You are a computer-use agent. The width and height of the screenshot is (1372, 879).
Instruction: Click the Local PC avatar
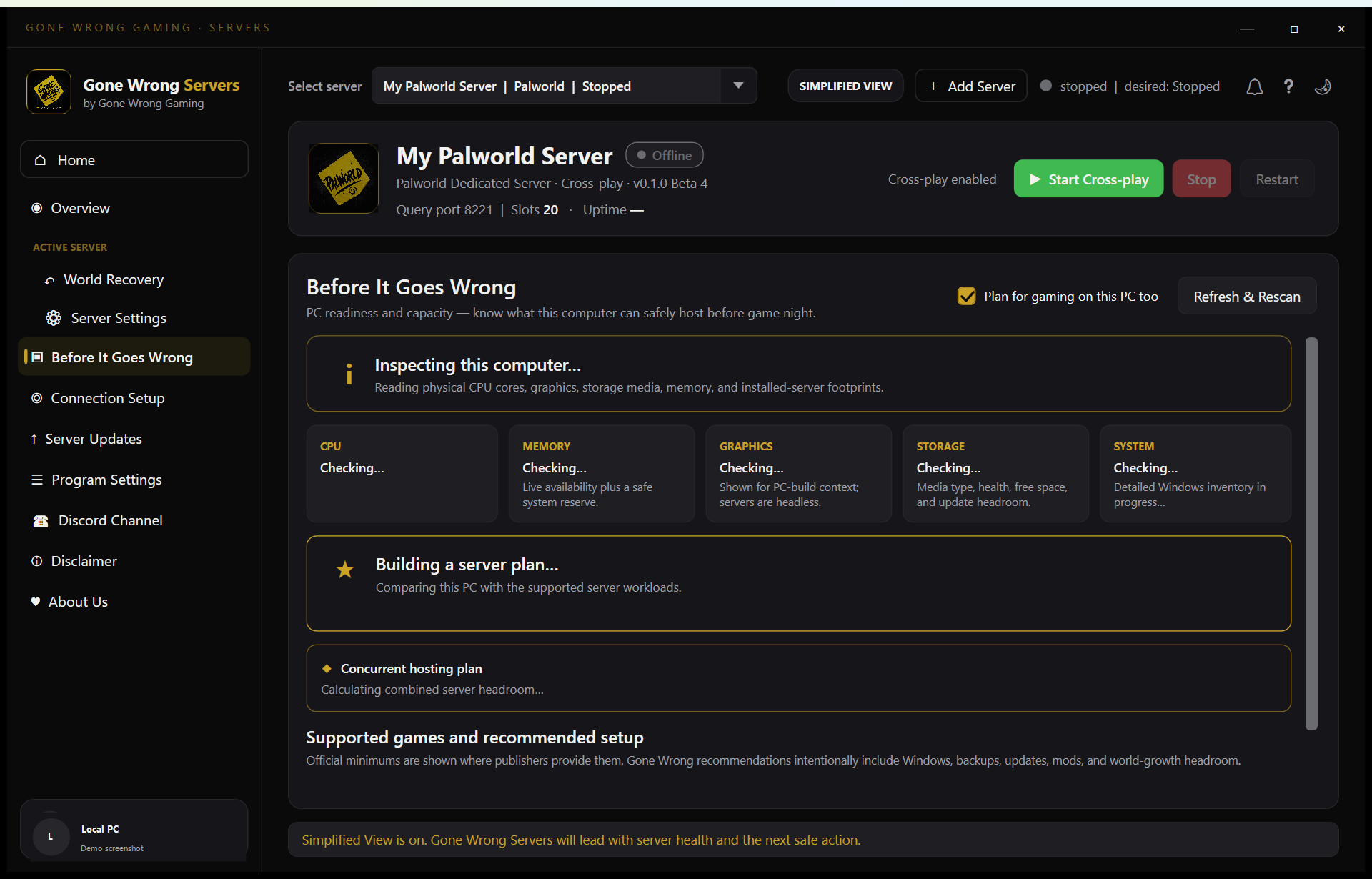click(x=50, y=836)
